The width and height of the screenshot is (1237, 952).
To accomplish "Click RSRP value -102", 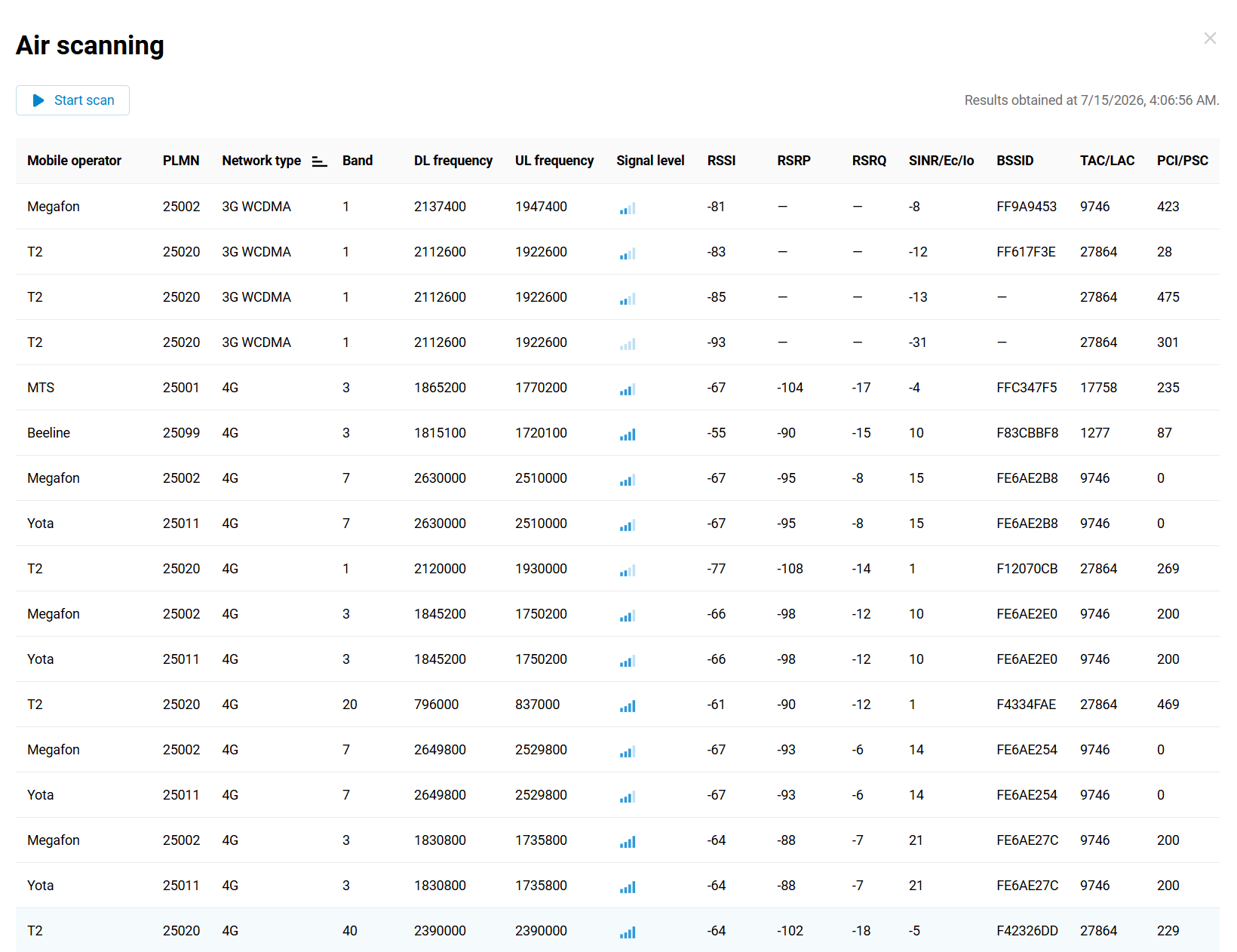I will [790, 931].
